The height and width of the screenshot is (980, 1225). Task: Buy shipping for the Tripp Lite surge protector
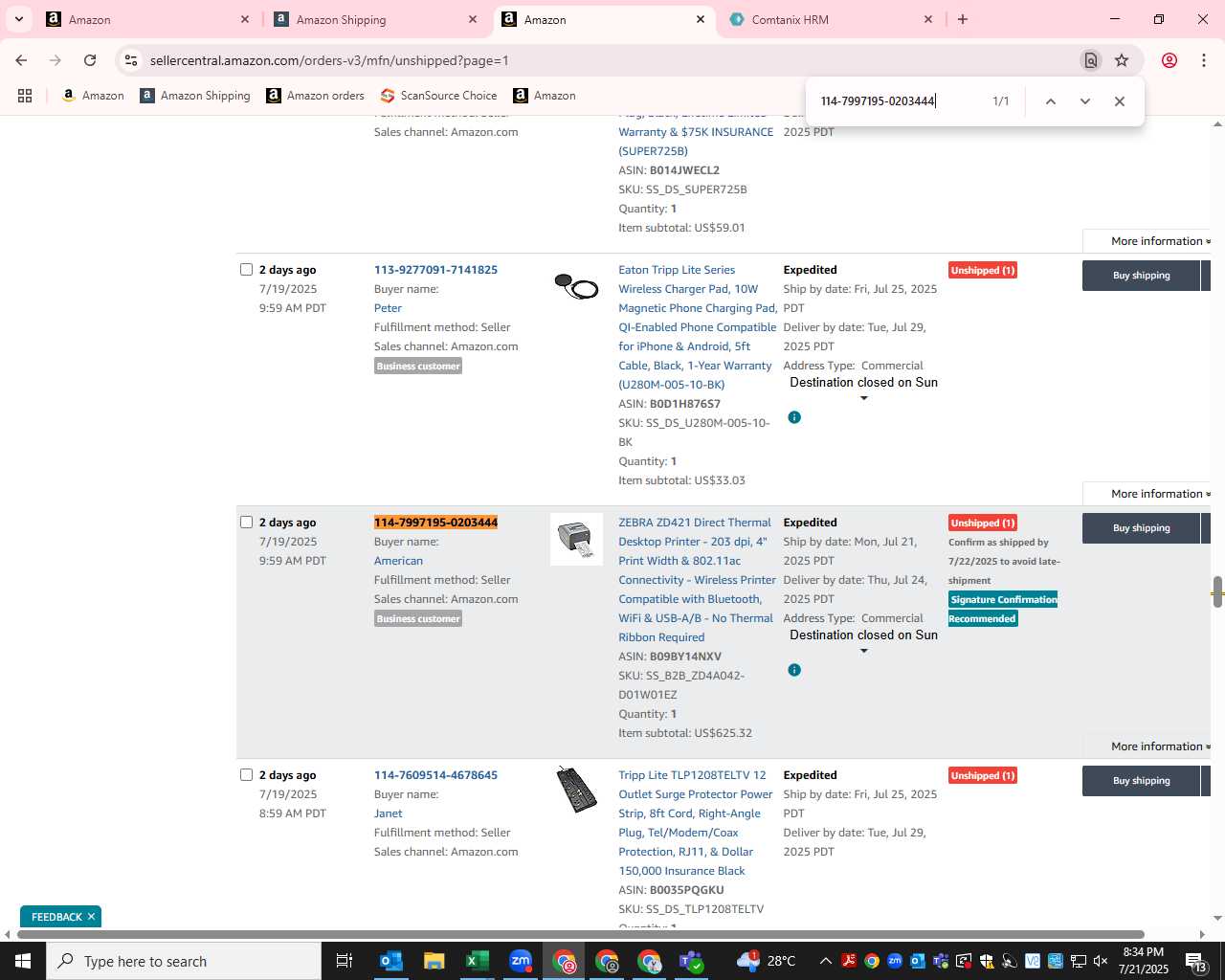(x=1141, y=781)
